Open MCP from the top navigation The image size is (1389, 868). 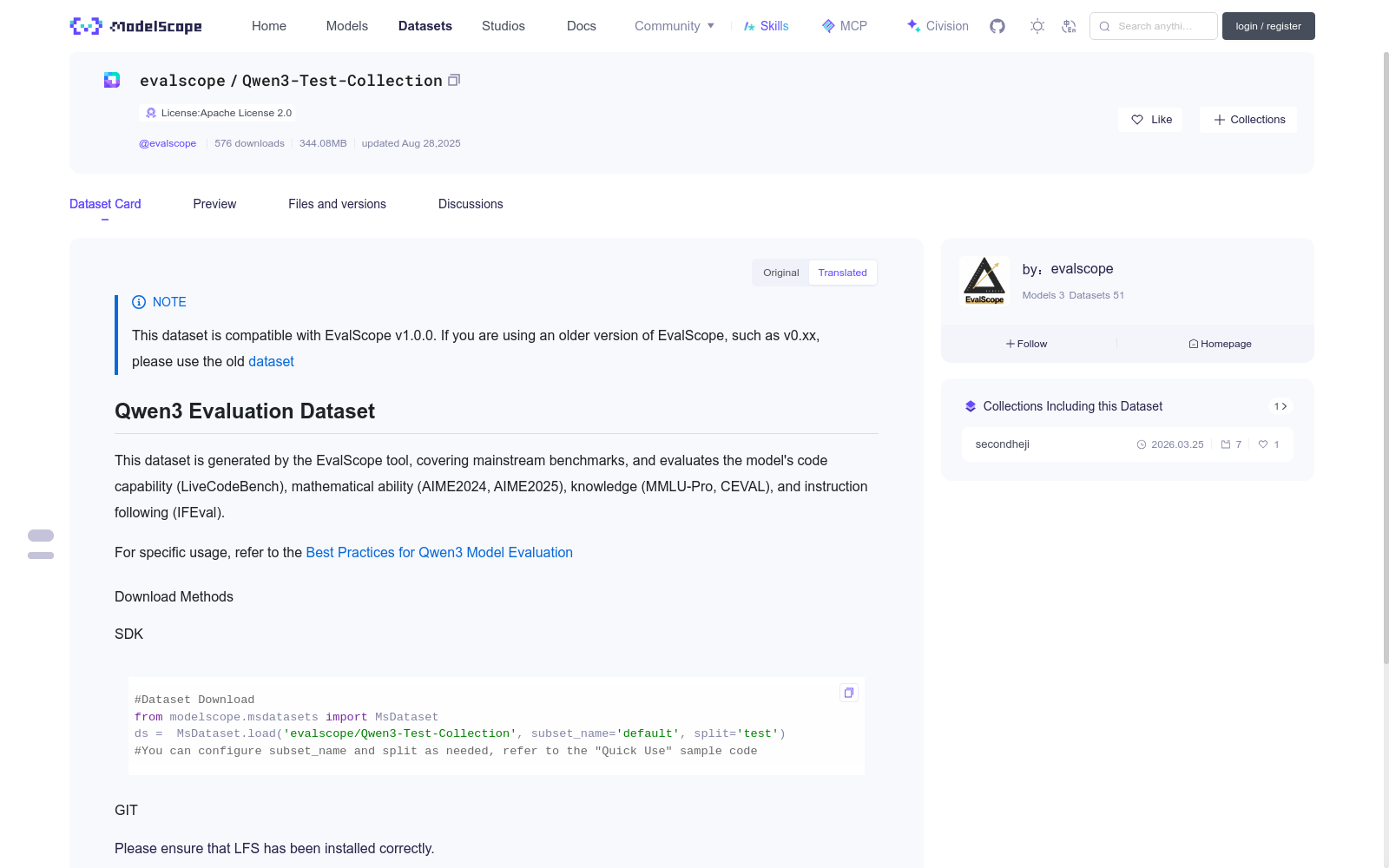point(845,26)
